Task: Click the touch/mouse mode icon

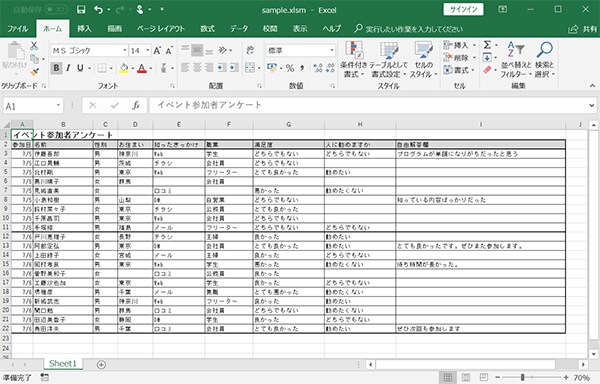Action: pos(140,10)
